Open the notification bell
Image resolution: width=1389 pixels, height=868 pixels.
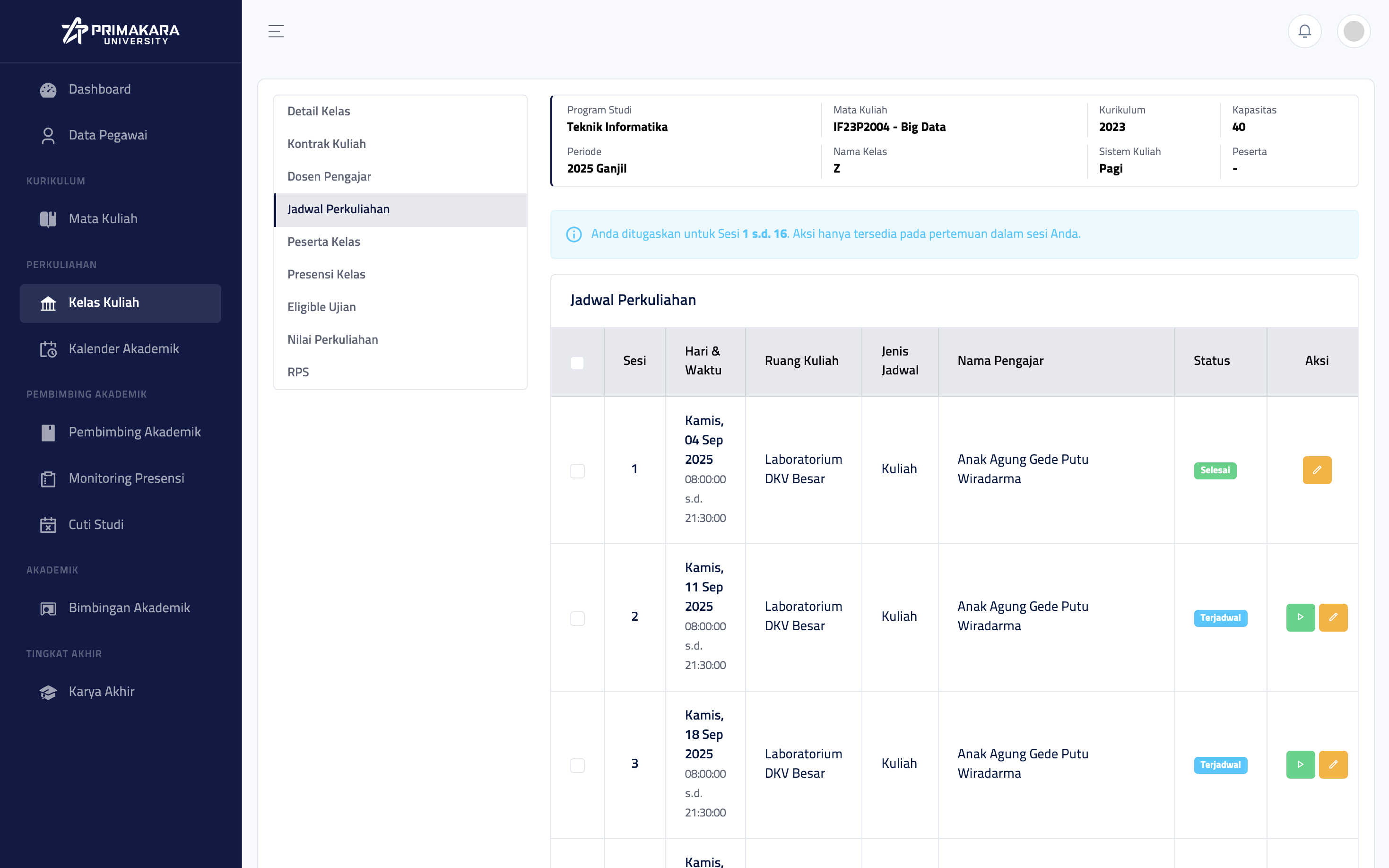pyautogui.click(x=1305, y=31)
